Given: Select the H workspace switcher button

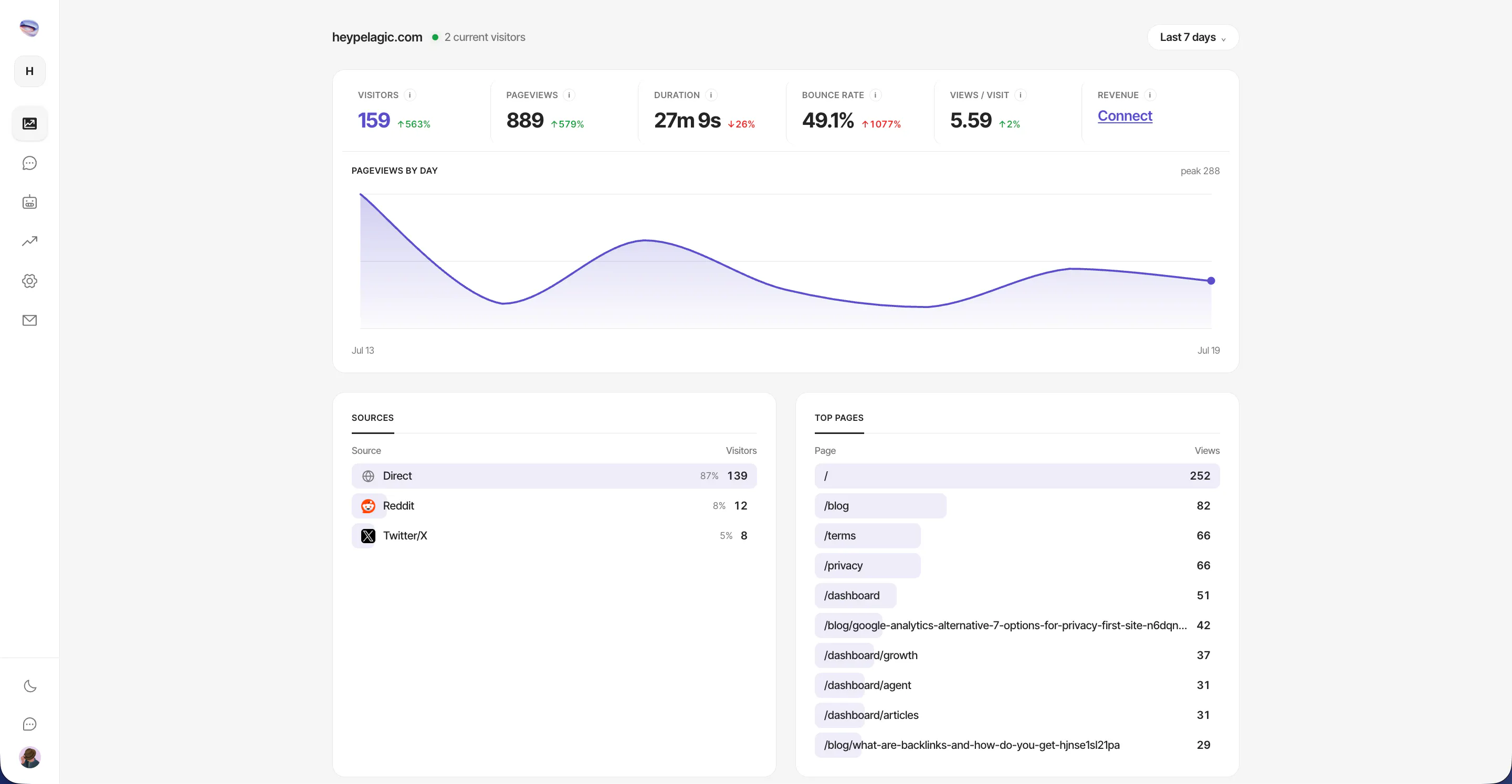Looking at the screenshot, I should click(29, 71).
